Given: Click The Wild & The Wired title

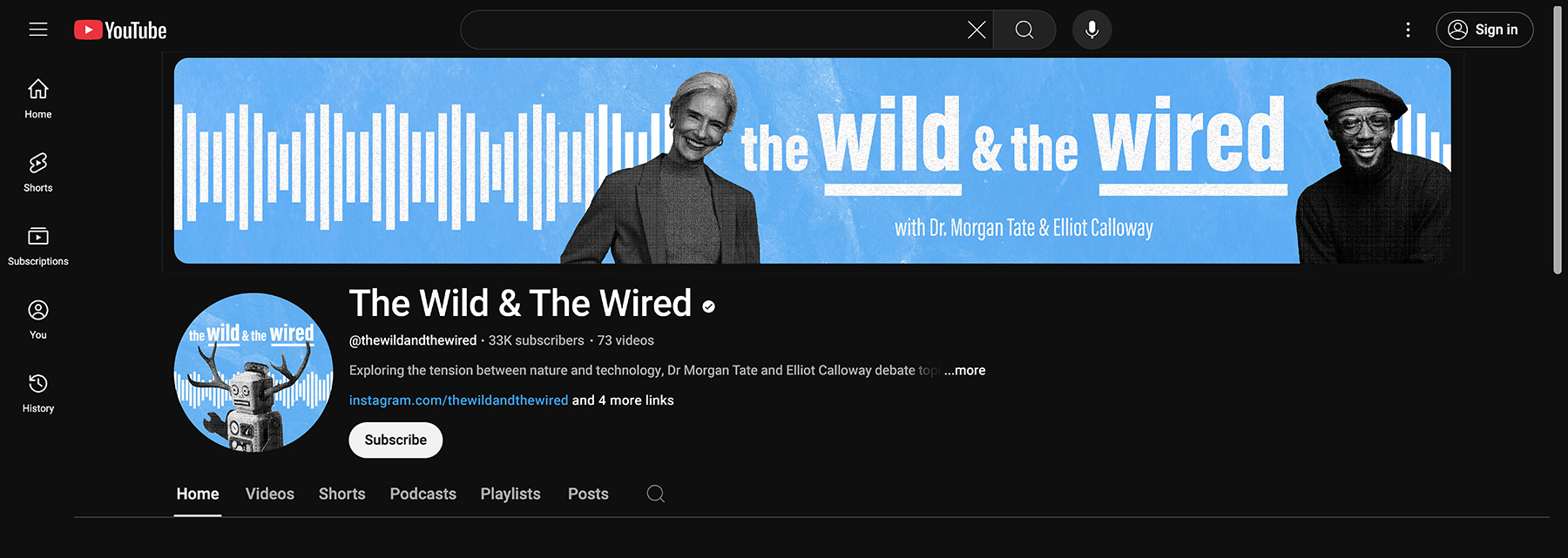Looking at the screenshot, I should pos(520,304).
